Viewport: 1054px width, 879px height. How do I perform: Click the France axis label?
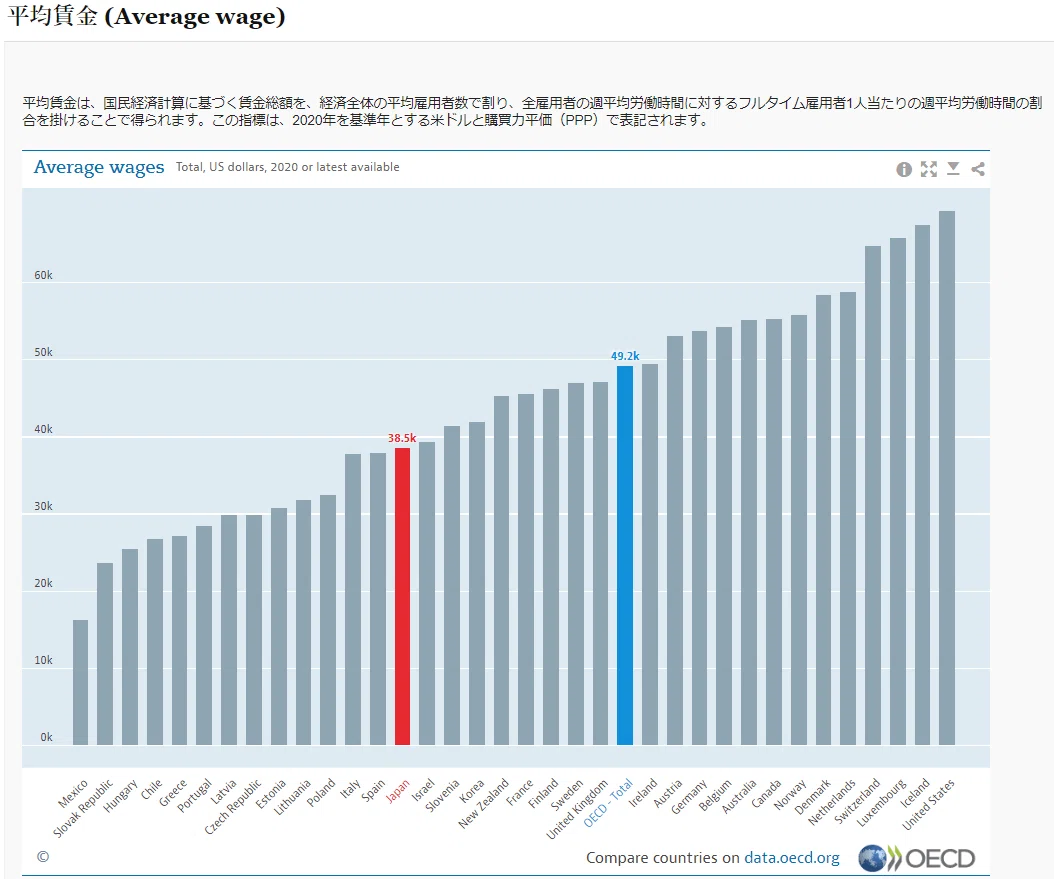(520, 792)
